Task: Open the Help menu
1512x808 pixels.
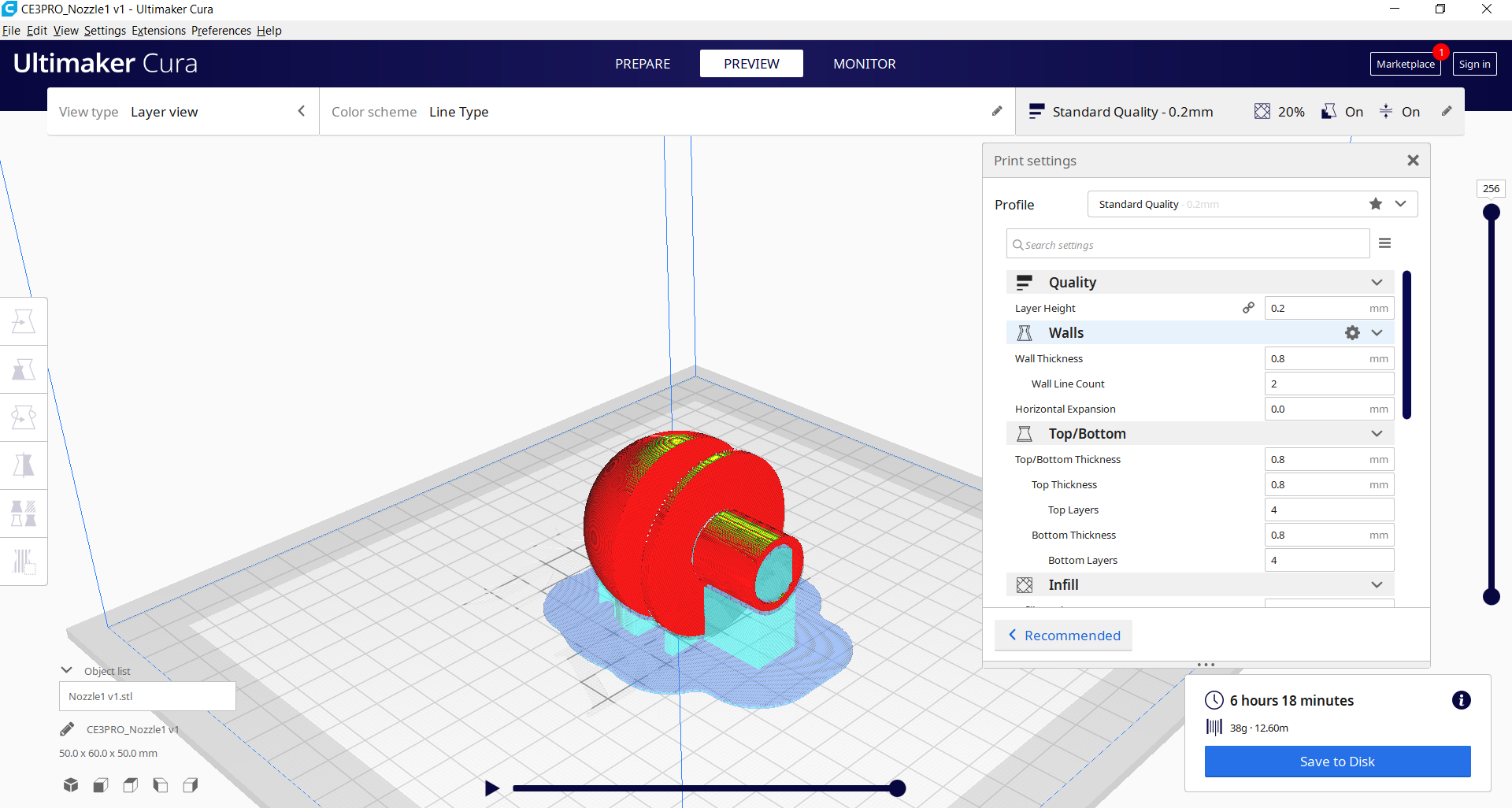Action: click(269, 31)
